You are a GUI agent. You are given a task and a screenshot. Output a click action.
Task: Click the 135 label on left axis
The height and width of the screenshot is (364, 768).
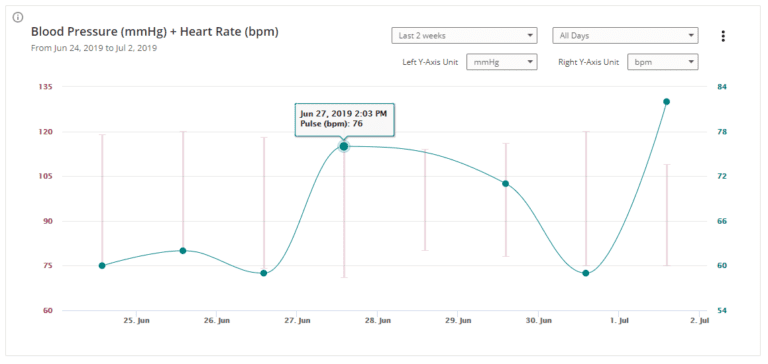(x=46, y=87)
